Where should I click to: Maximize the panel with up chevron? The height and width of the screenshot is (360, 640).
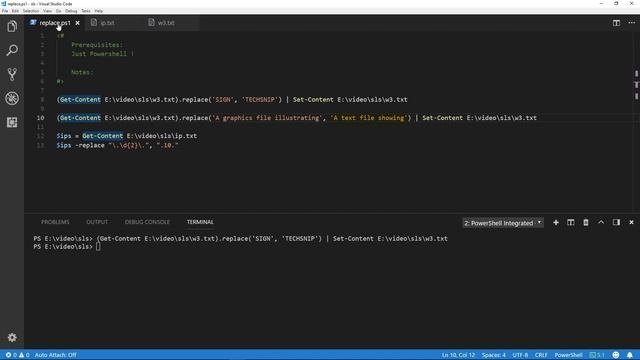pos(601,222)
